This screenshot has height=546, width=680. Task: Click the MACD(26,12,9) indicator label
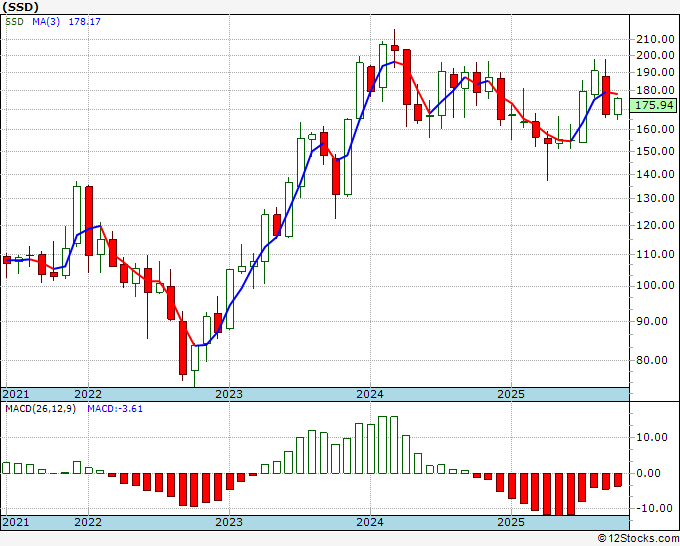click(x=40, y=409)
